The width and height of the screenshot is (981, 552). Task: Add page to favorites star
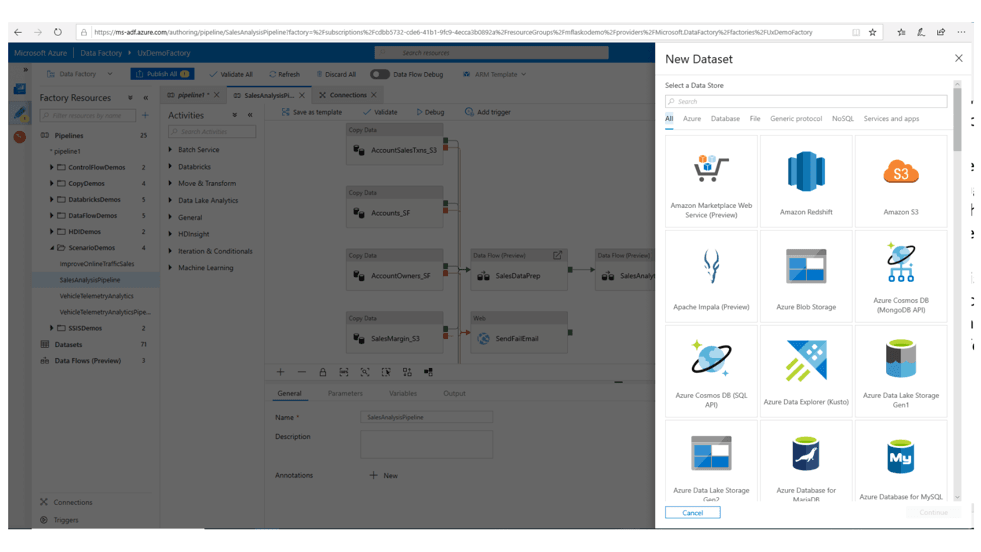coord(872,32)
